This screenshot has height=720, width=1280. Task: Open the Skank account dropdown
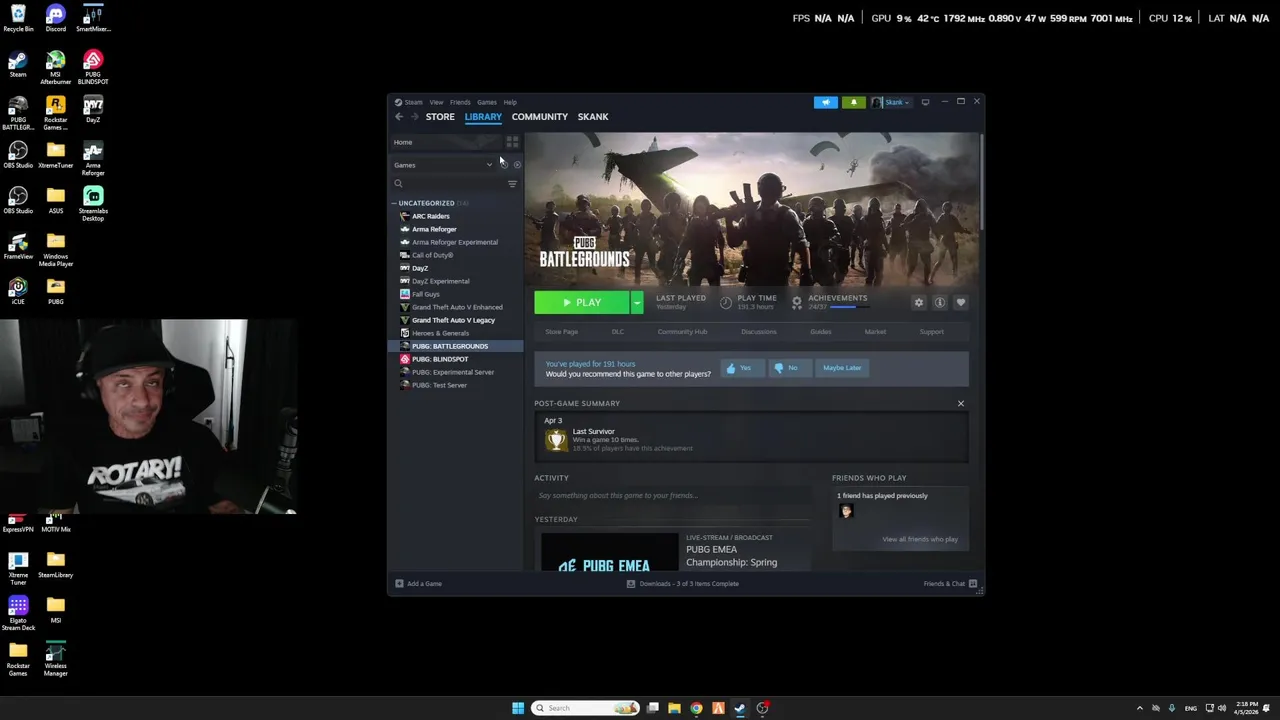tap(891, 102)
